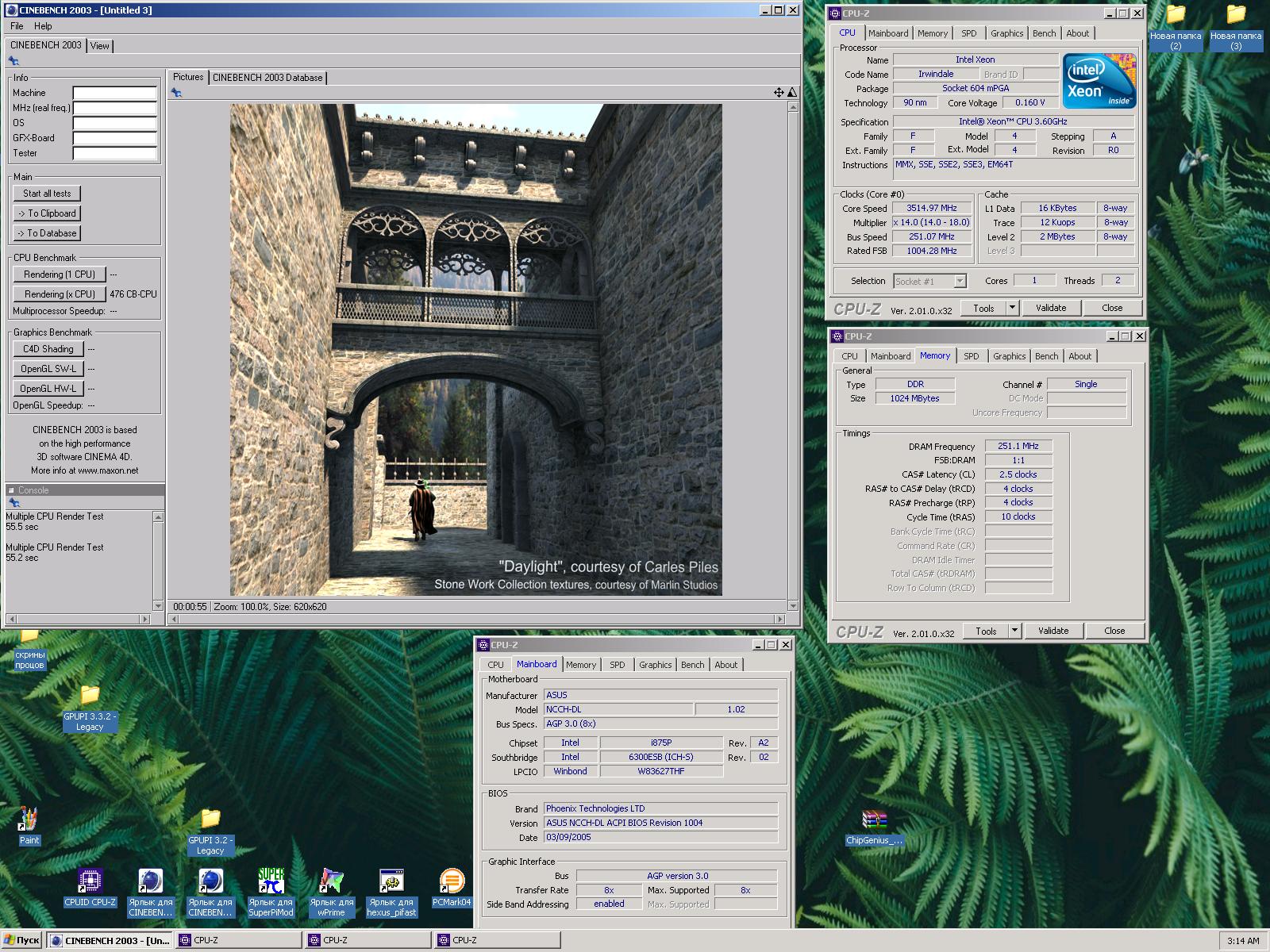Click the Tester input field

tap(115, 153)
